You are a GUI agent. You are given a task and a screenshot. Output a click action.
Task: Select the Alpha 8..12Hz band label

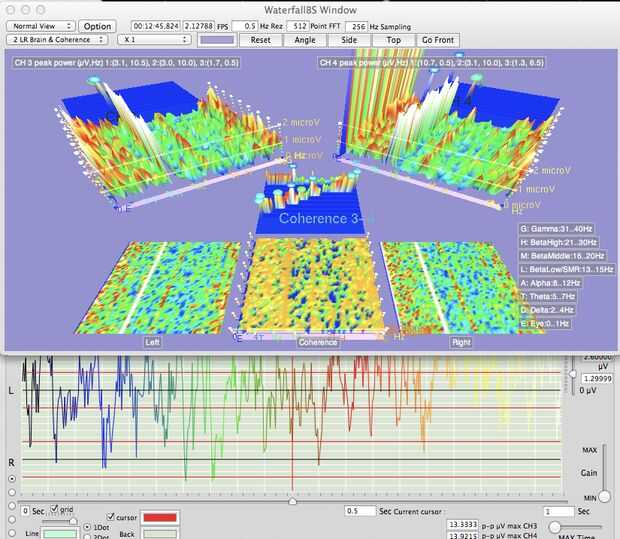coord(552,282)
